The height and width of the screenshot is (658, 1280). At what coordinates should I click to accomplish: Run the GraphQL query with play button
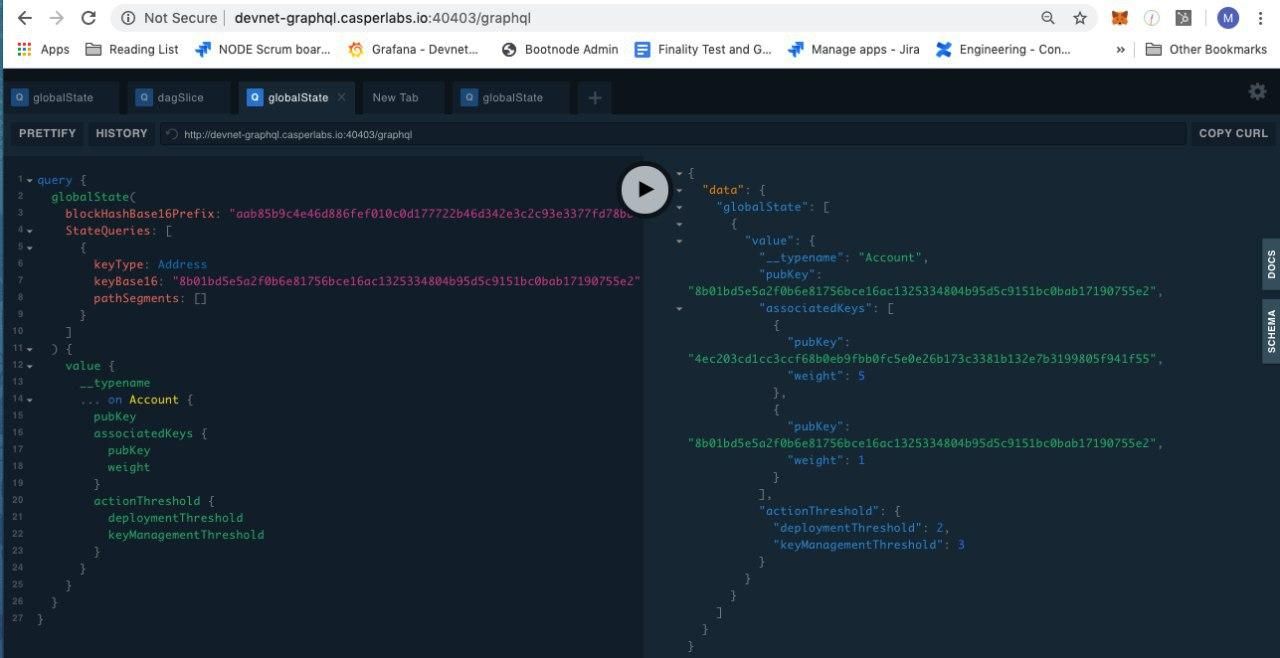coord(645,189)
